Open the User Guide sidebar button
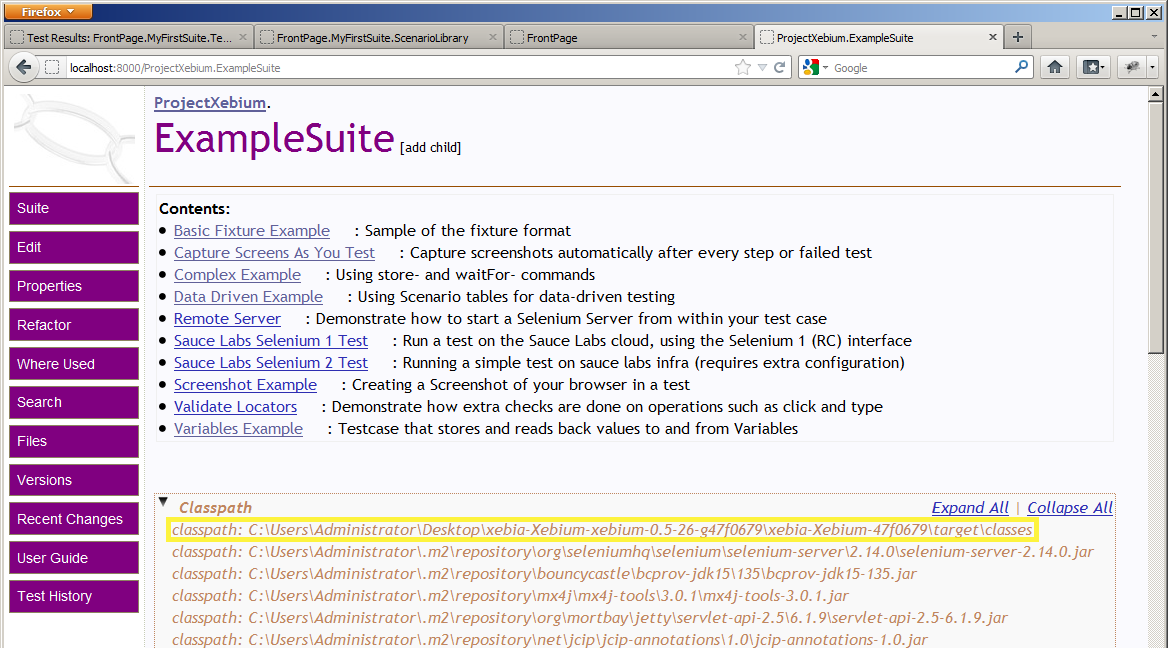The width and height of the screenshot is (1168, 648). point(74,558)
